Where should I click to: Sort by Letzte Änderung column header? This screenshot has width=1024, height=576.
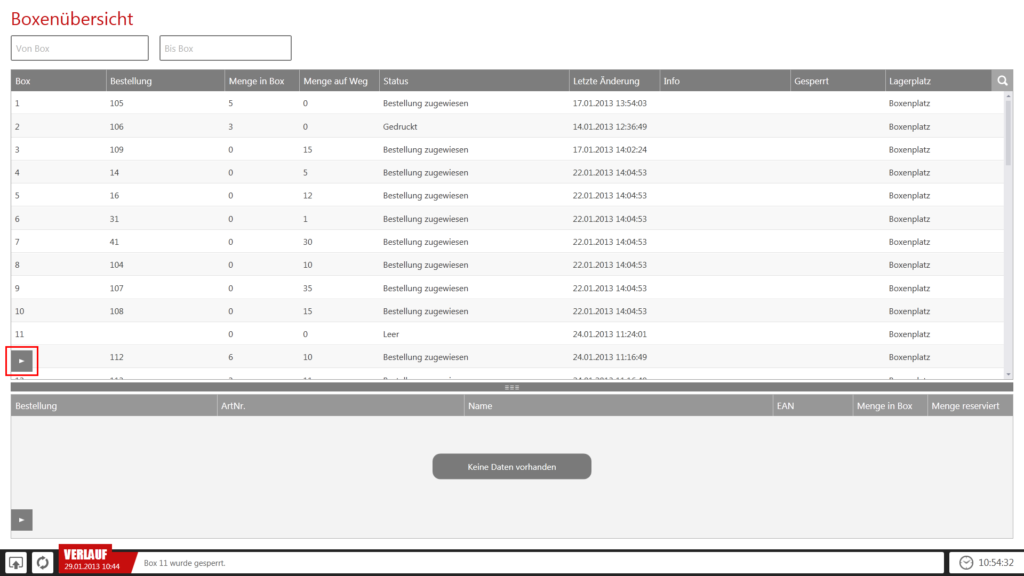(613, 81)
